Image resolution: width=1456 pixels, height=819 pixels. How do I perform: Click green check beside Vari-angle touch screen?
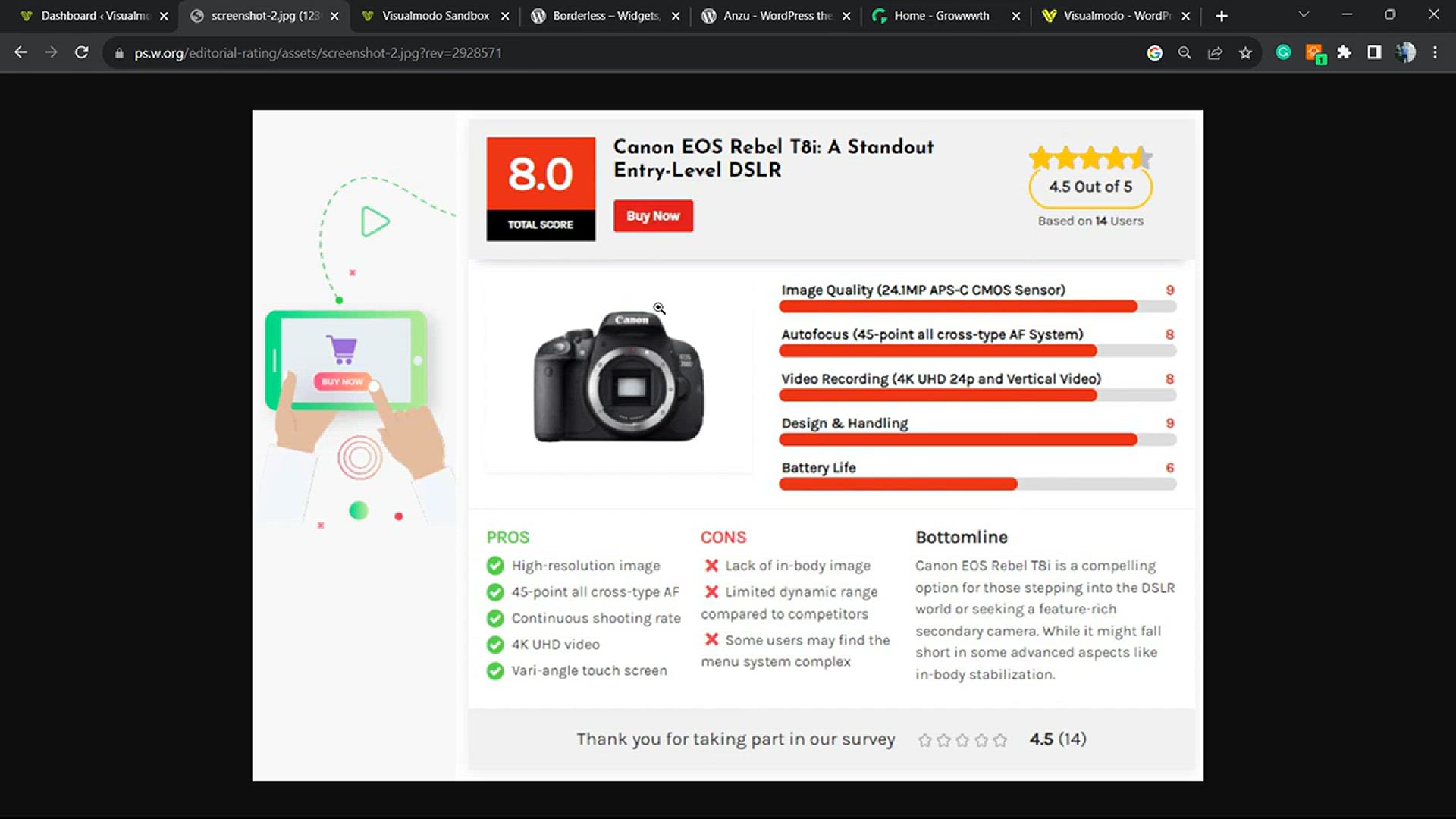point(495,671)
